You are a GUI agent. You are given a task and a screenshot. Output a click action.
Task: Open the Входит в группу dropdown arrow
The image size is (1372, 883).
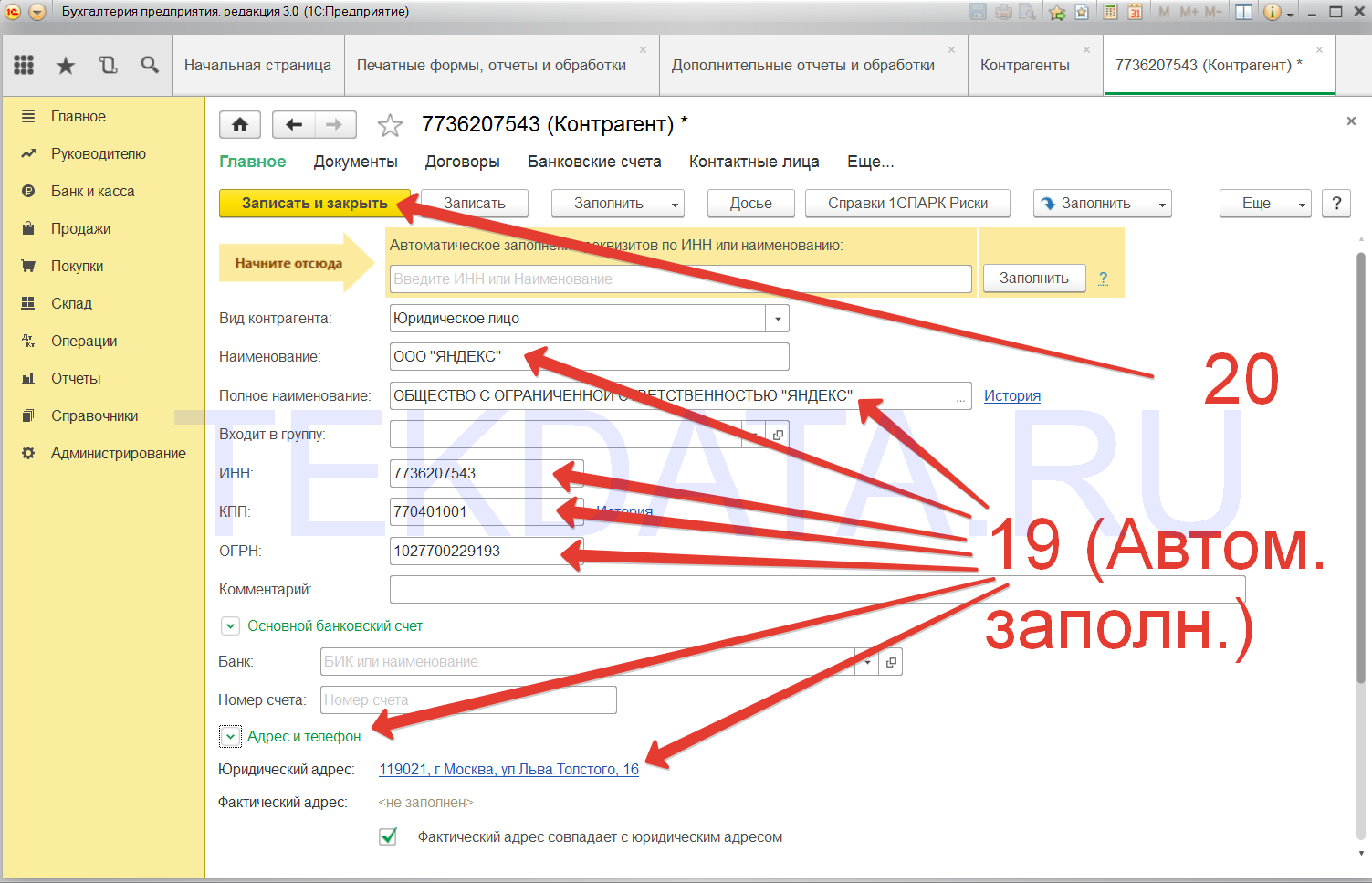(755, 435)
